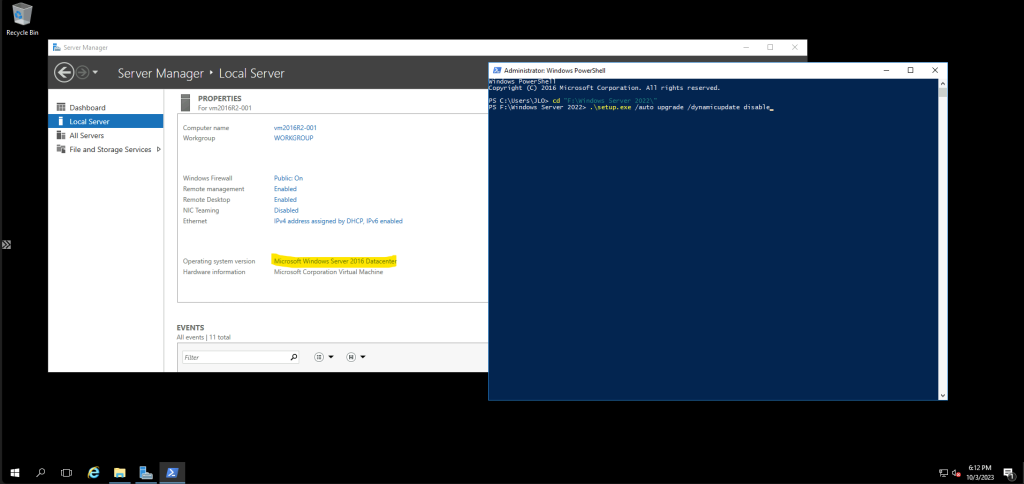Open File Explorer from the taskbar
Screen dimensions: 1024x484
[x=120, y=472]
